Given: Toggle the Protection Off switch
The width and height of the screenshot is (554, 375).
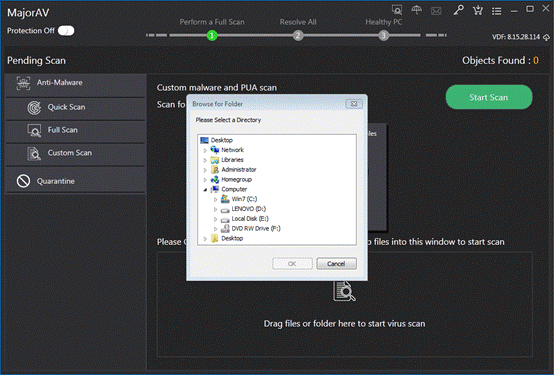Looking at the screenshot, I should pyautogui.click(x=66, y=31).
